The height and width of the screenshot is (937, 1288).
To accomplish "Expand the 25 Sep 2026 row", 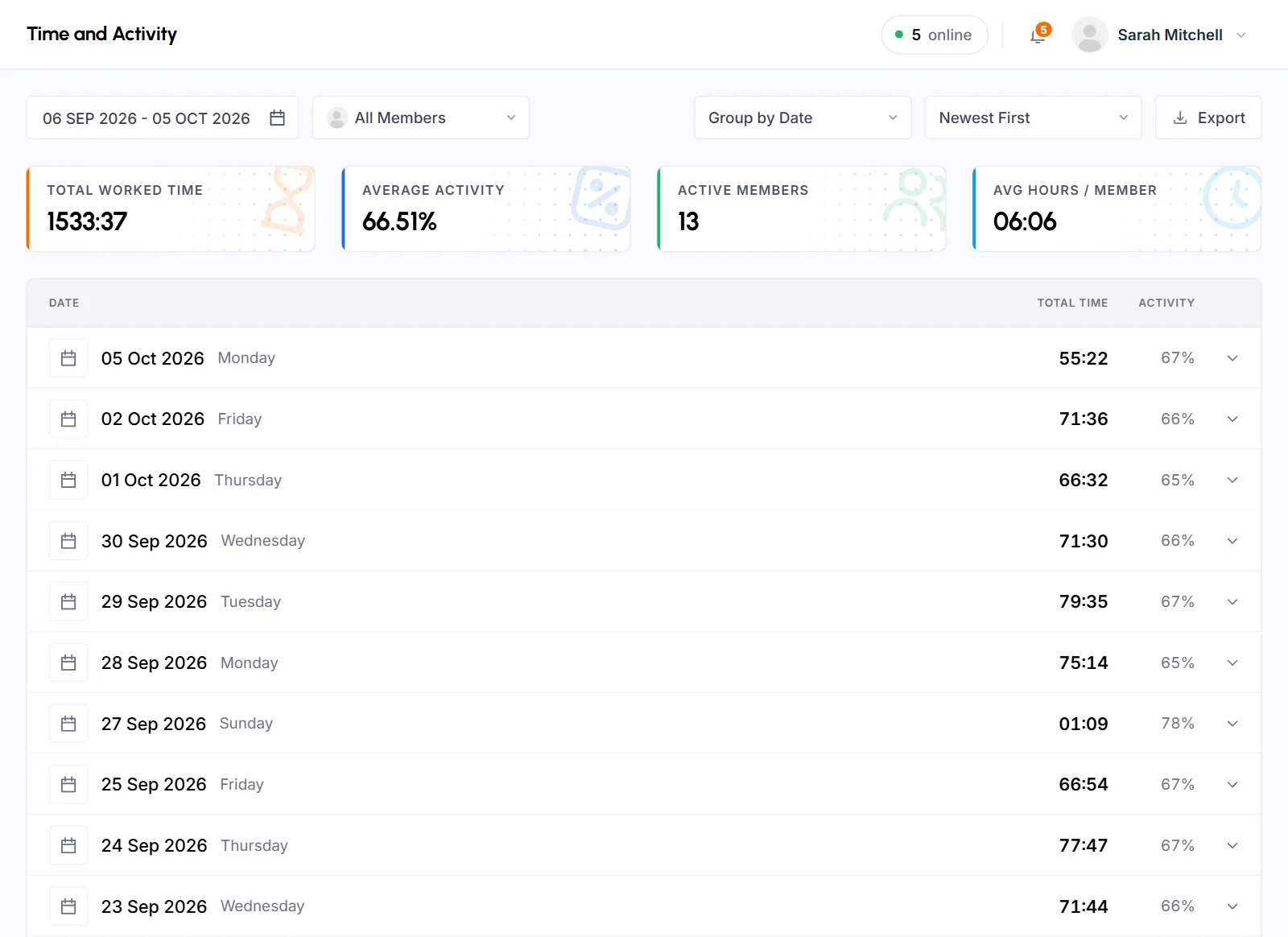I will (1232, 785).
